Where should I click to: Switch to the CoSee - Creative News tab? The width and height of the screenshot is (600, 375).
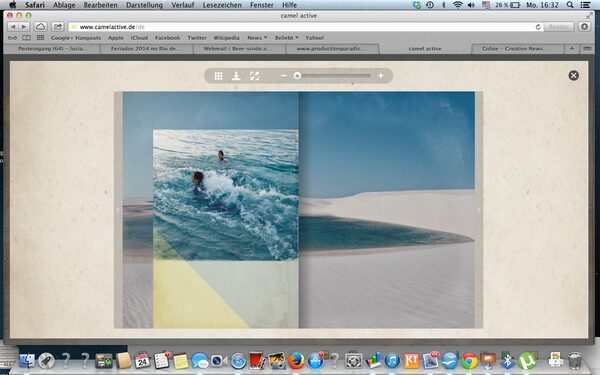coord(517,49)
